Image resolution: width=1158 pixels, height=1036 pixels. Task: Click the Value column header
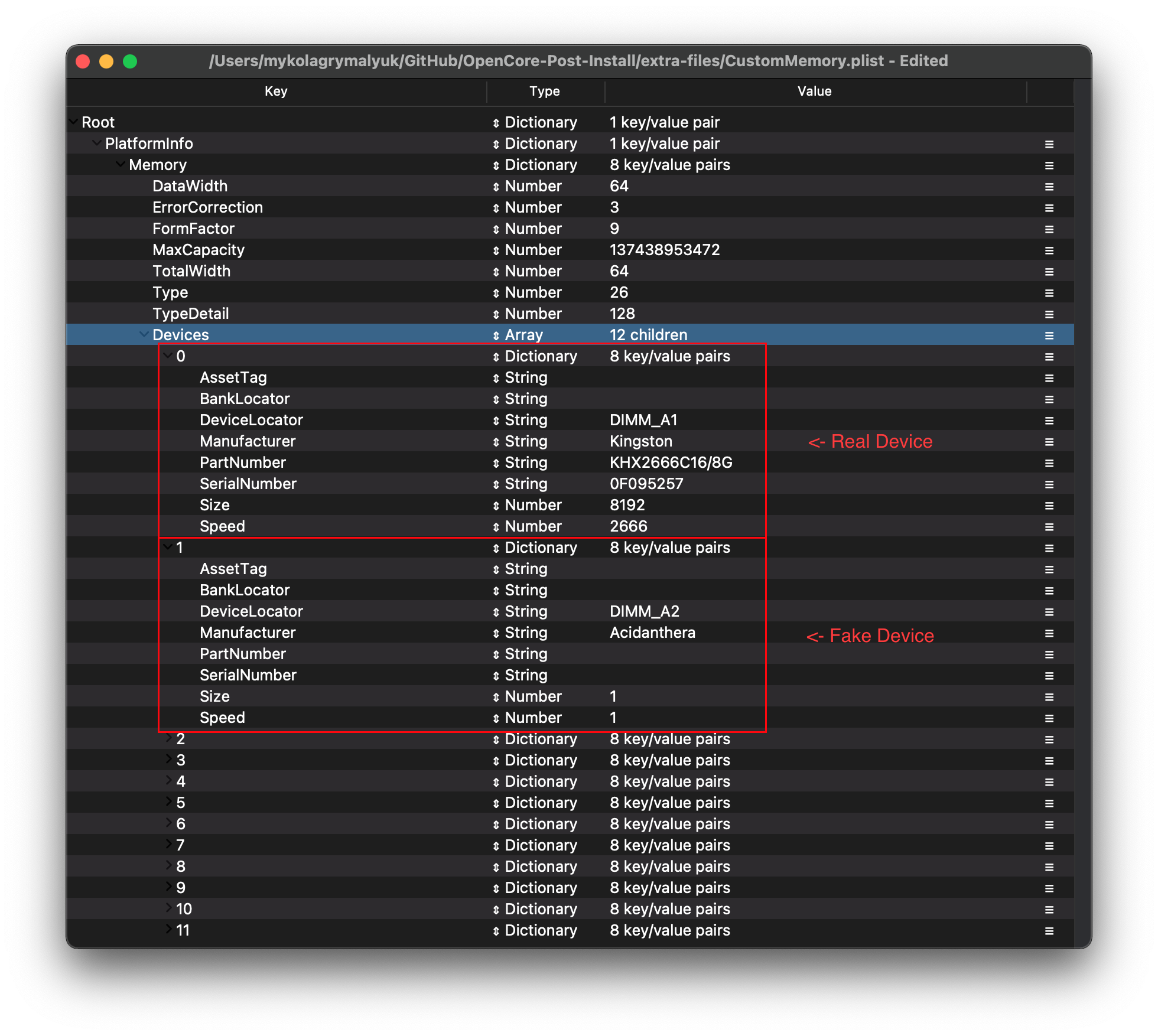[x=814, y=92]
